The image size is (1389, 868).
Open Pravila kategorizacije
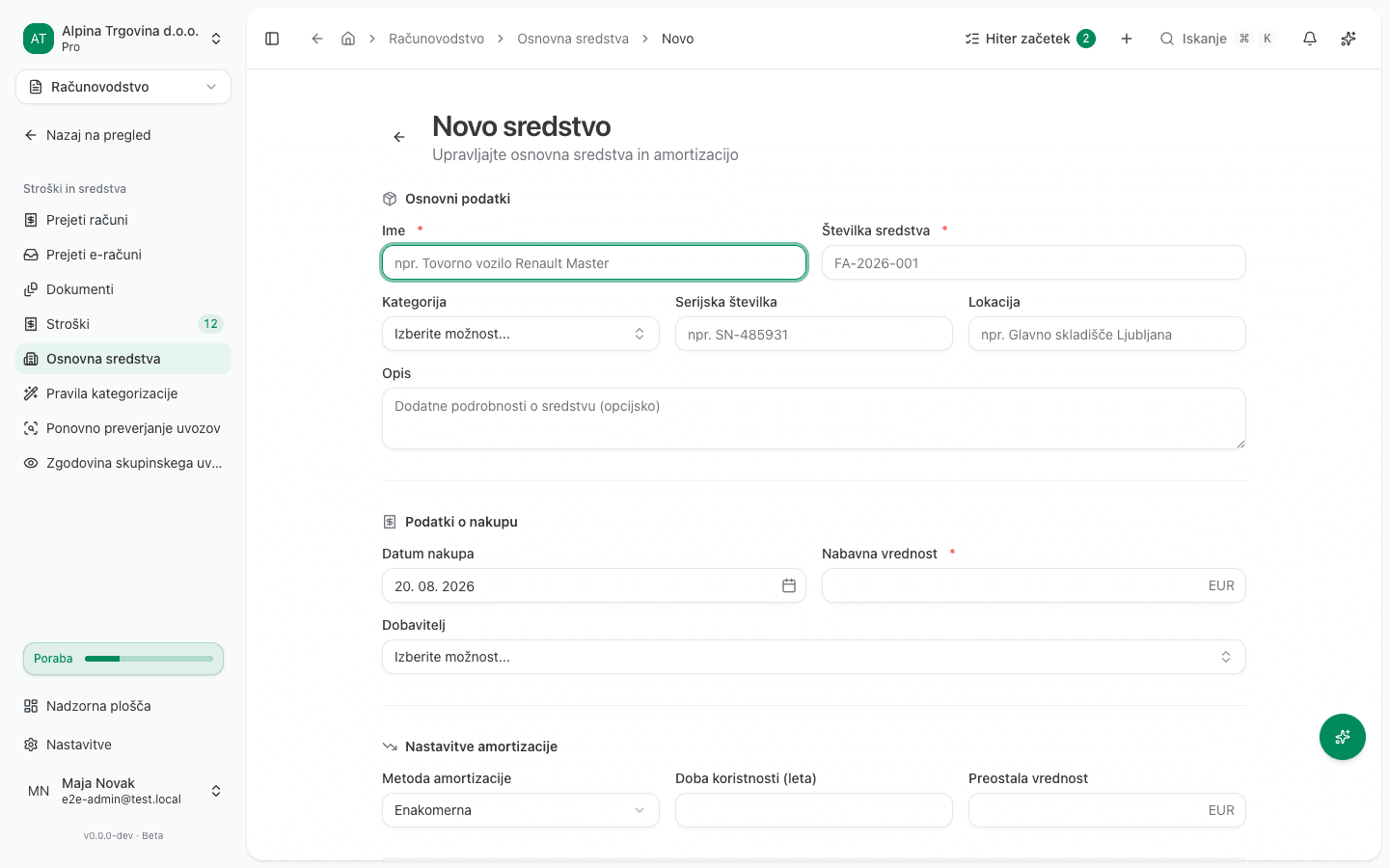pyautogui.click(x=123, y=393)
